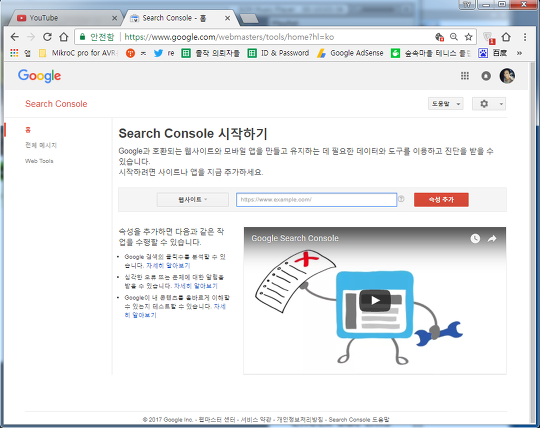Open the settings gear dropdown
540x428 pixels.
(489, 104)
